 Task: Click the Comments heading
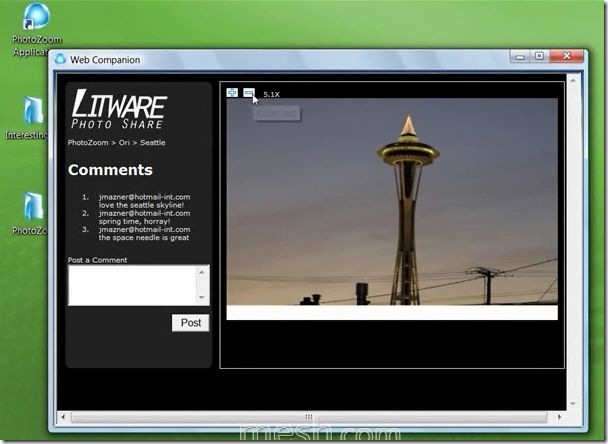point(110,170)
